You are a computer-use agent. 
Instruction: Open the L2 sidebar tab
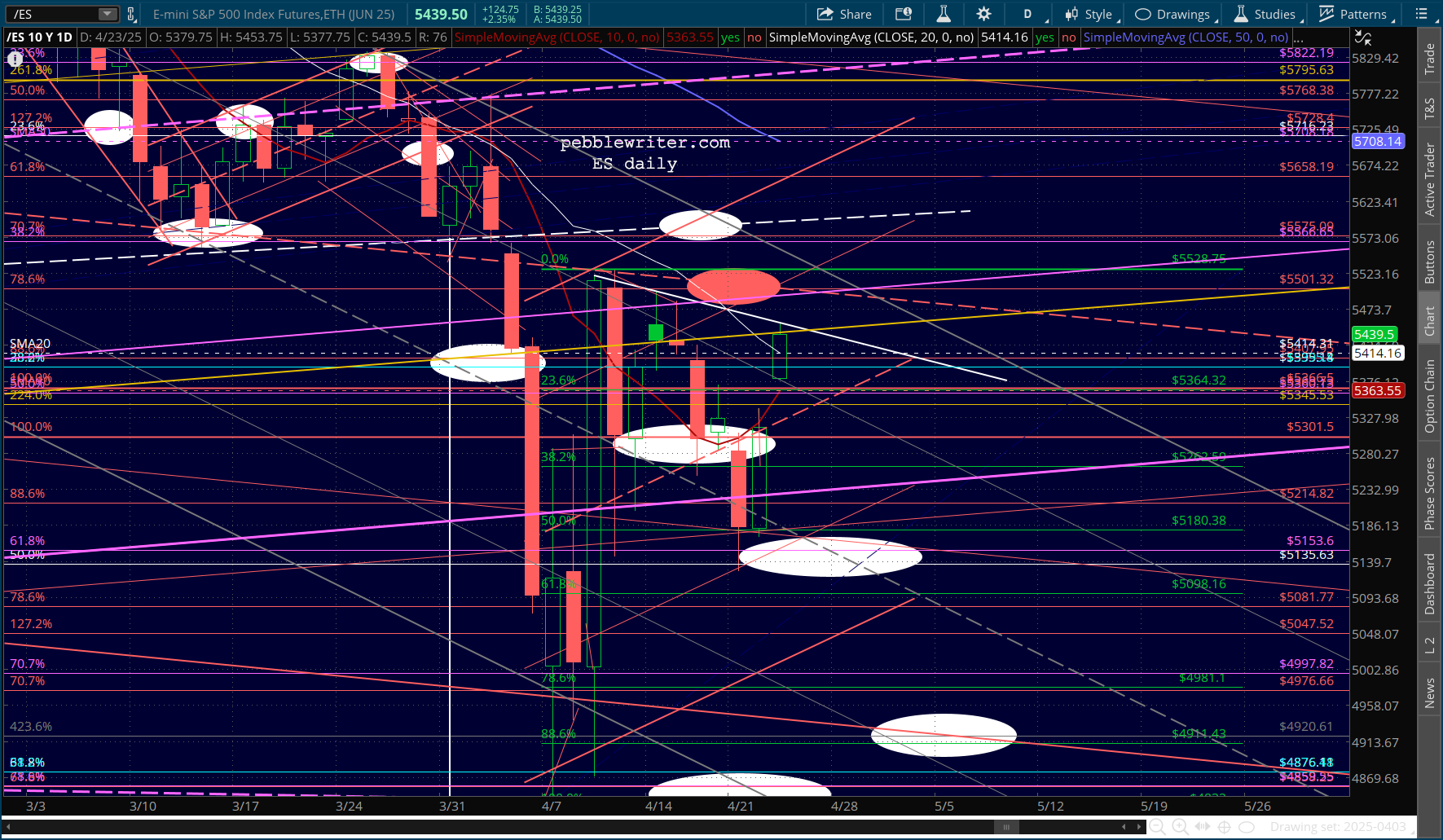point(1429,645)
